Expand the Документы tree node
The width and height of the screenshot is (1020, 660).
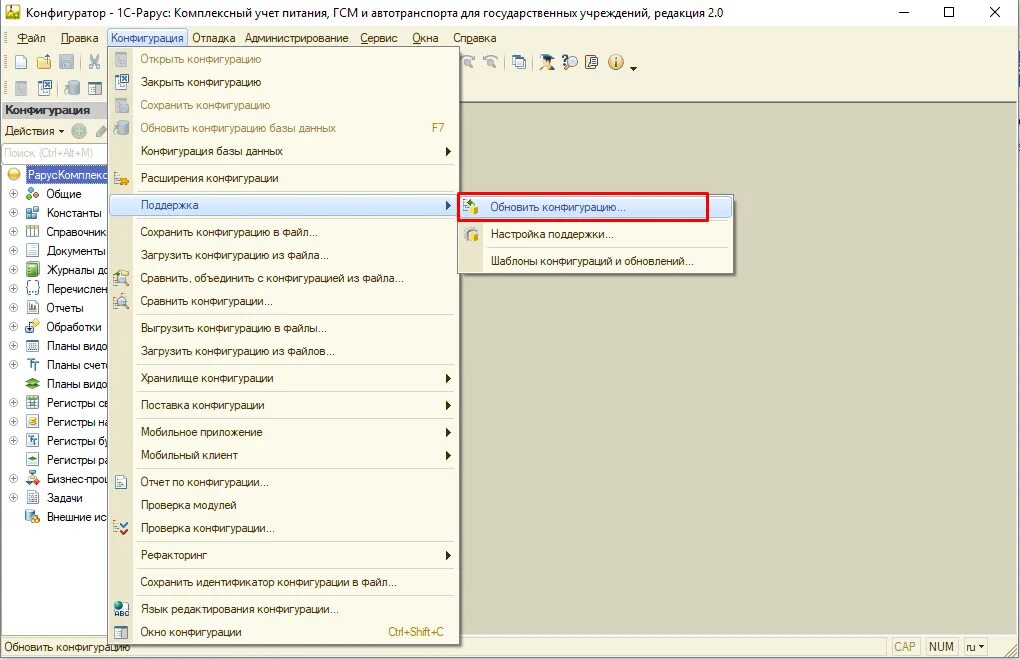13,250
